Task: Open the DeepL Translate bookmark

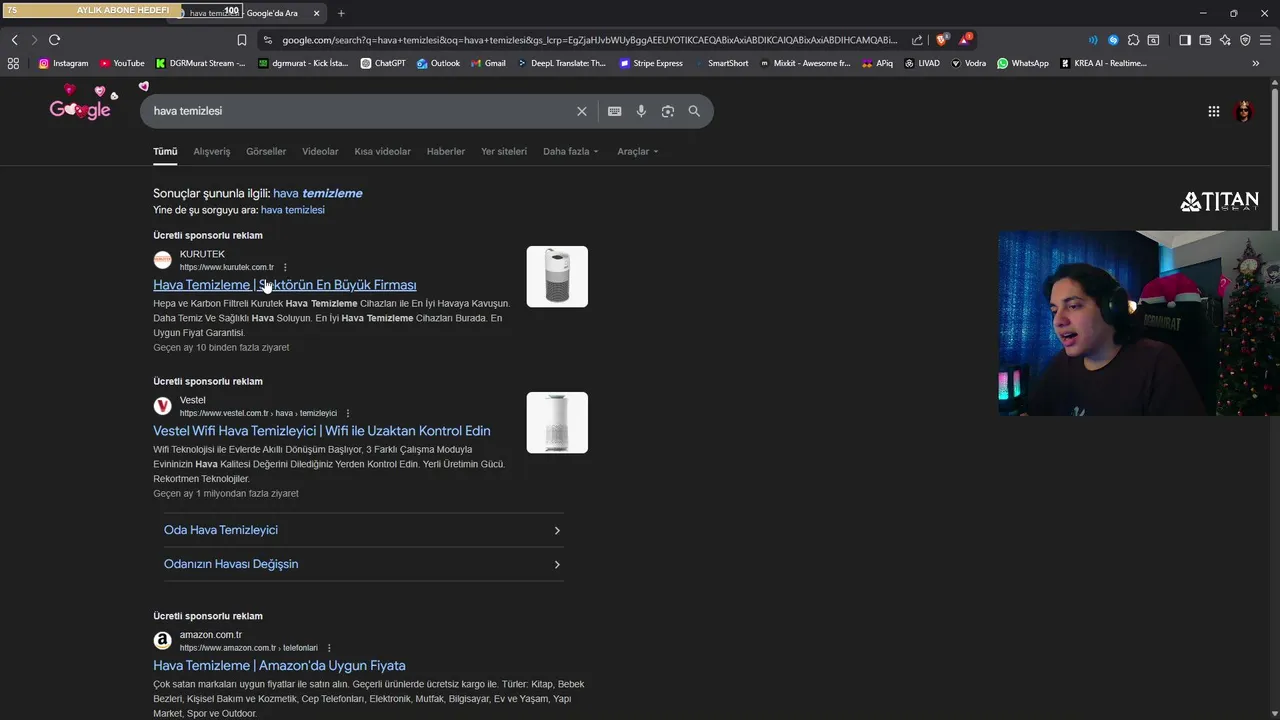Action: point(562,63)
